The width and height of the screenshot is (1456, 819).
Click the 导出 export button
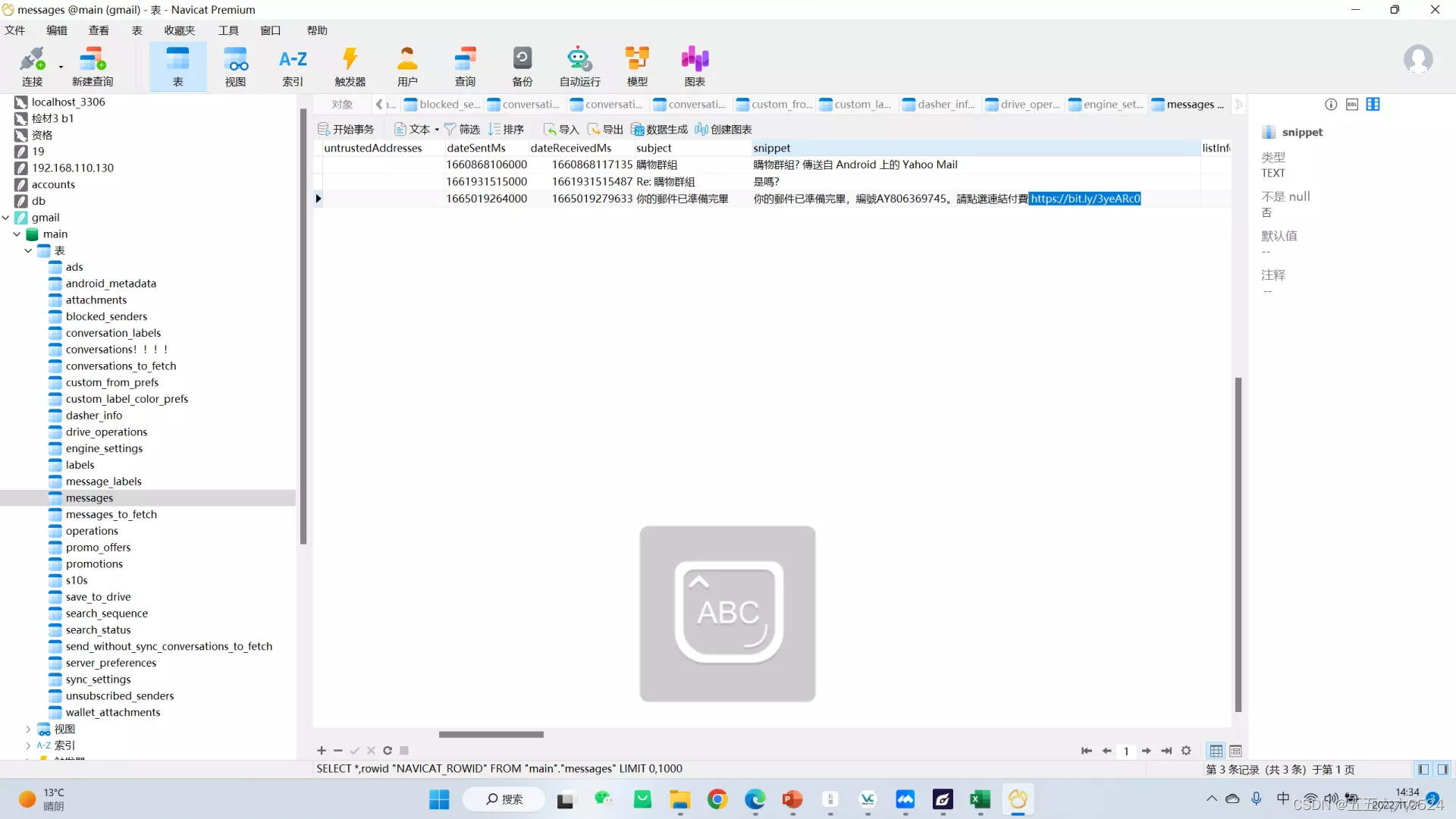[x=605, y=130]
